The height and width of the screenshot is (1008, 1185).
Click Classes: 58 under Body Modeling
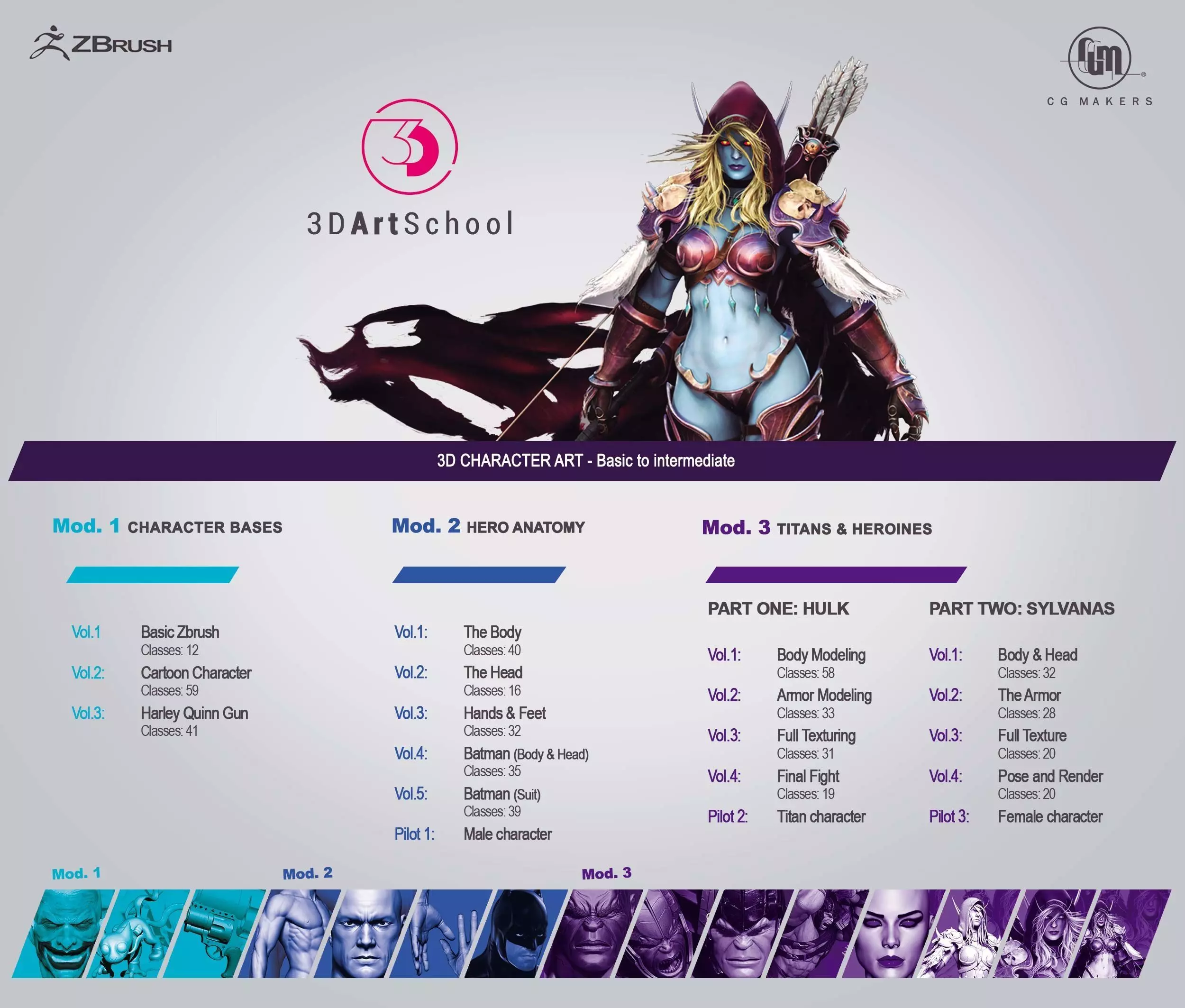tap(806, 673)
